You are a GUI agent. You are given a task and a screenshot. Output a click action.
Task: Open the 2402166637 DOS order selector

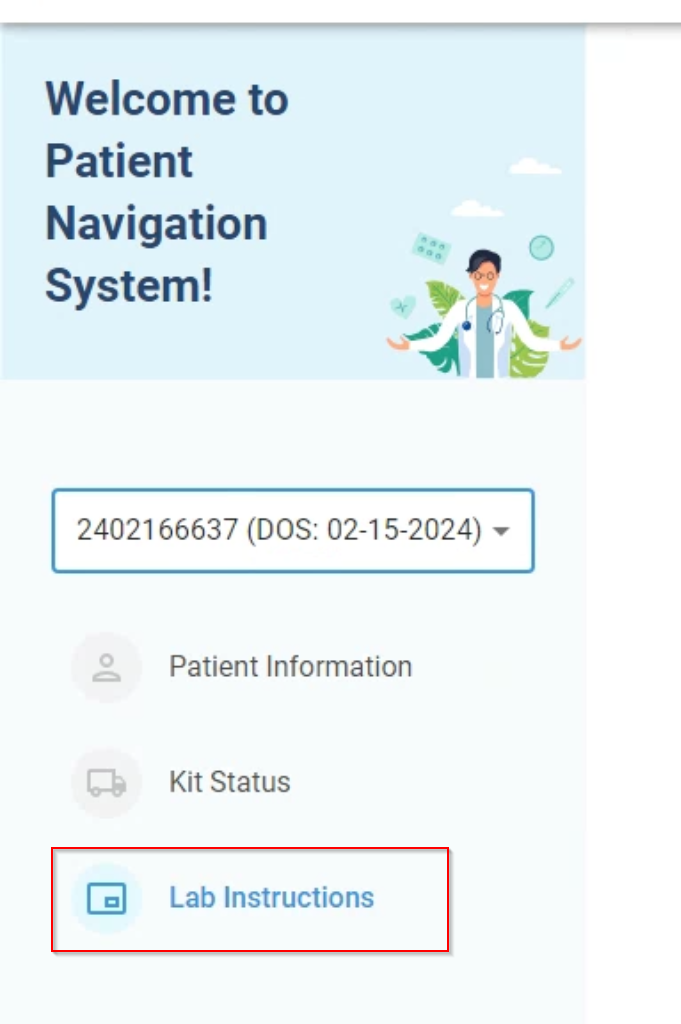(x=293, y=530)
